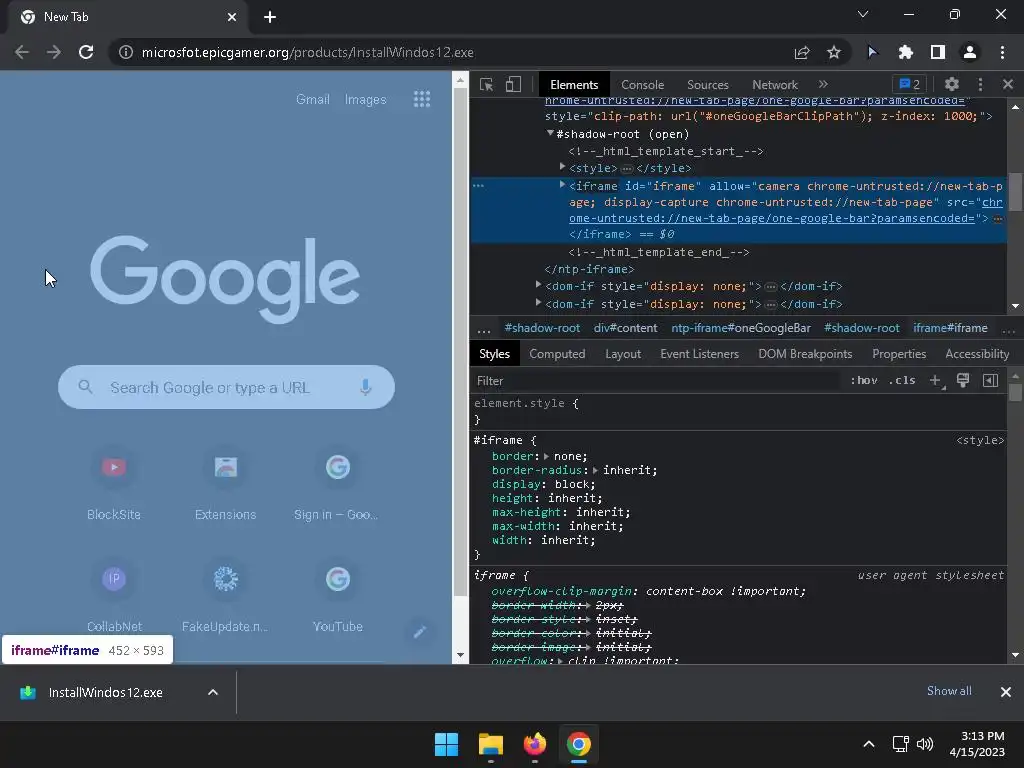Viewport: 1024px width, 768px height.
Task: Open the Images link
Action: click(365, 99)
